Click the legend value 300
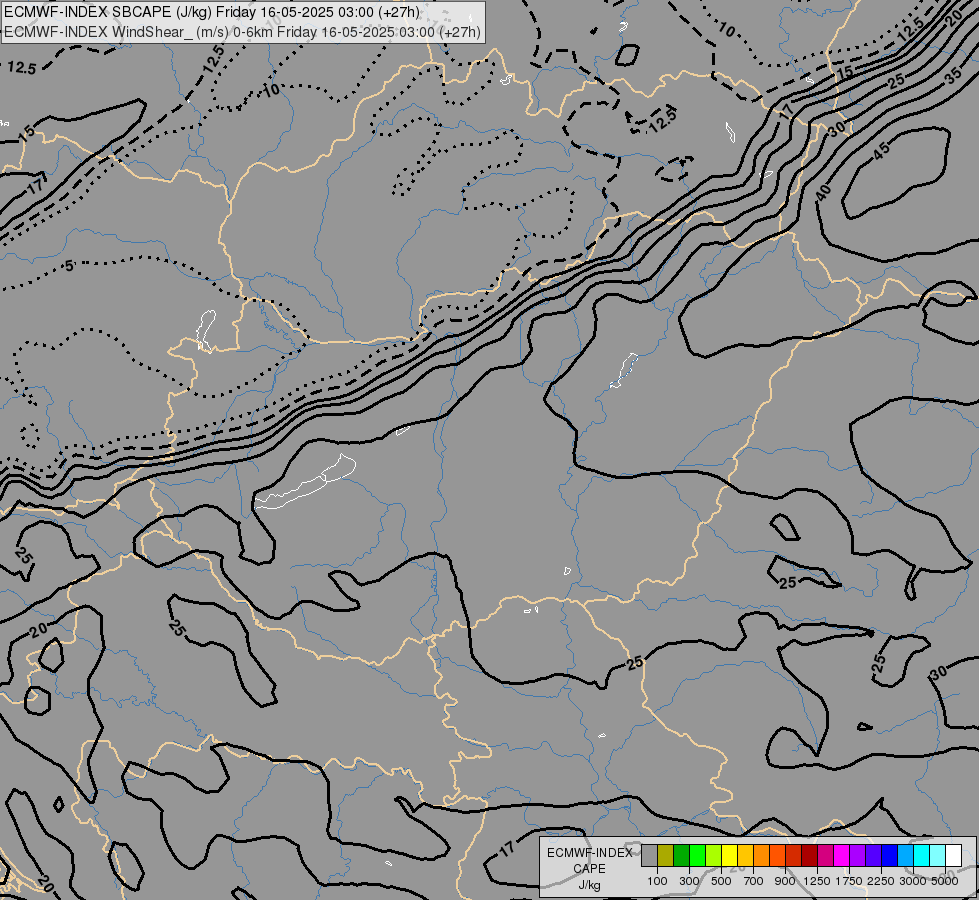 coord(689,881)
